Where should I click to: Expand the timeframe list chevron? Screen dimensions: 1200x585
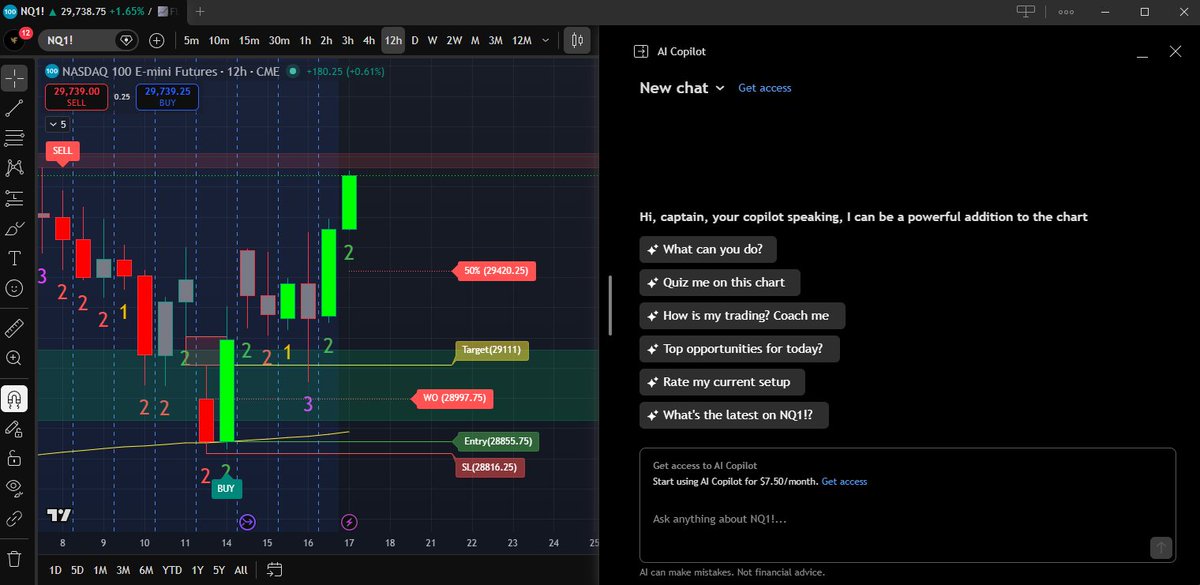click(x=545, y=41)
